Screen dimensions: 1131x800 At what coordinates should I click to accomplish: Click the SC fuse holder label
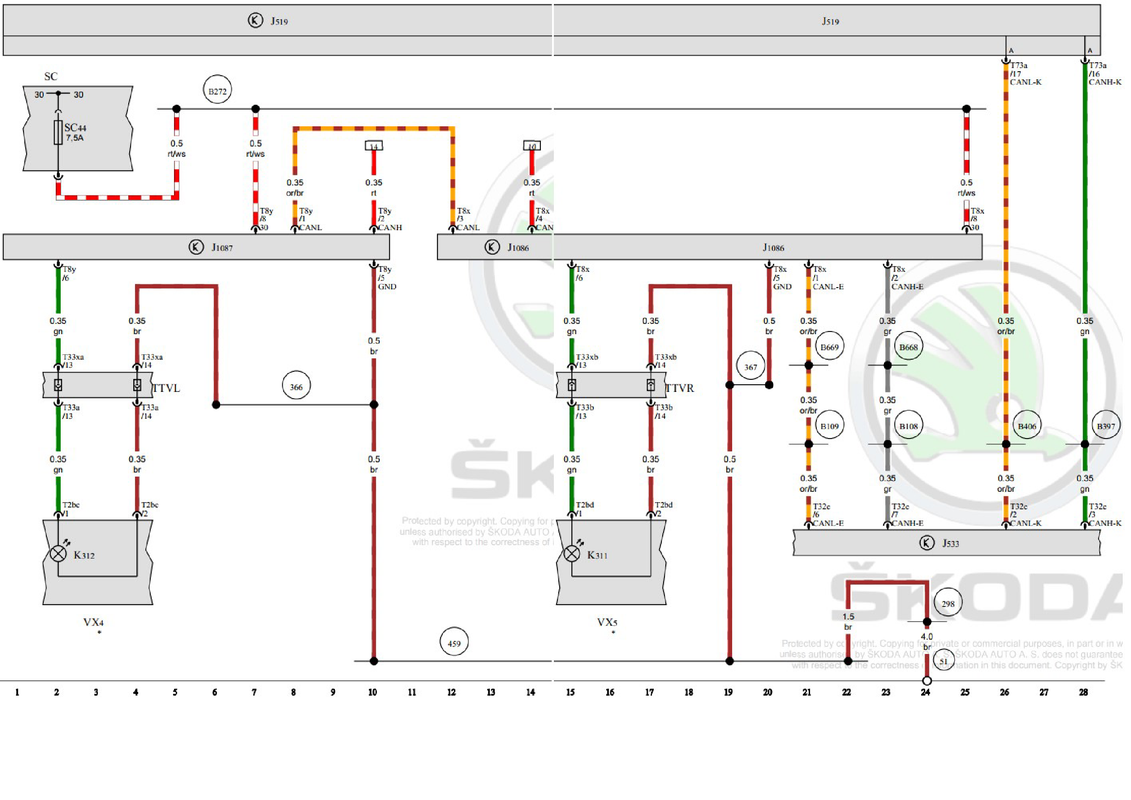coord(50,76)
